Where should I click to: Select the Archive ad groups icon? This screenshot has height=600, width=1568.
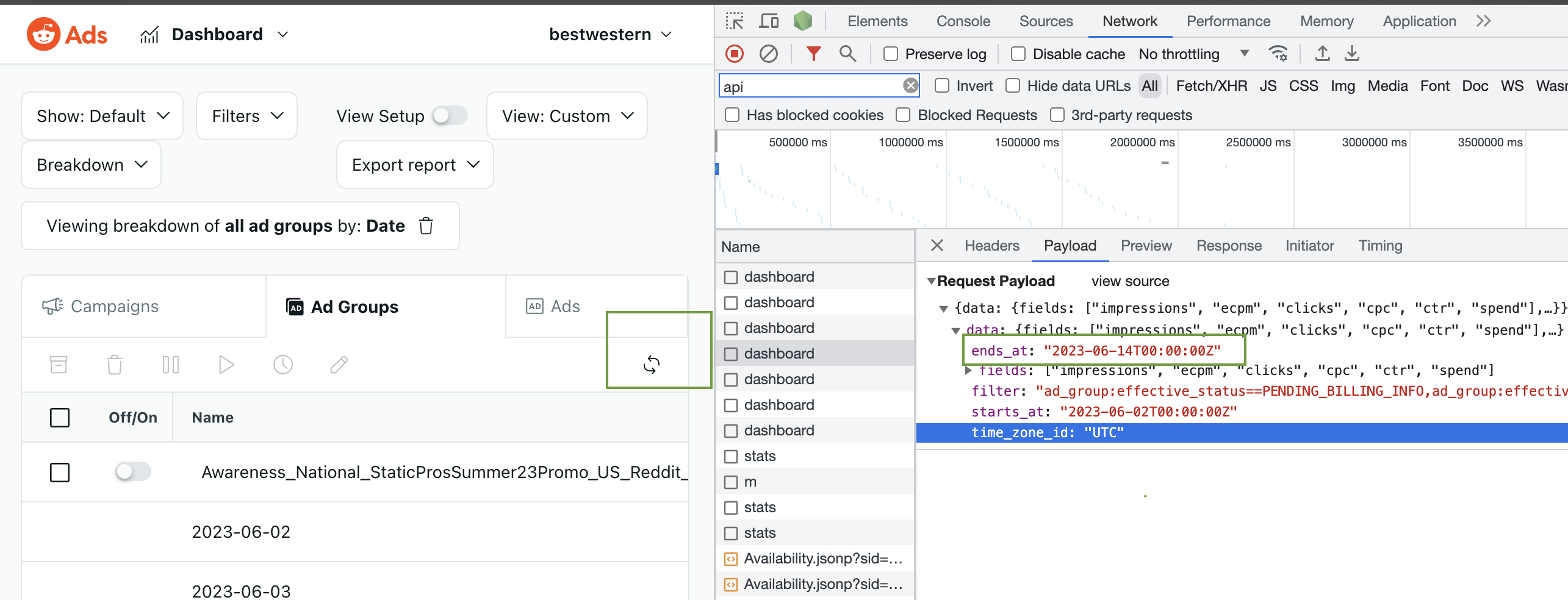tap(59, 364)
